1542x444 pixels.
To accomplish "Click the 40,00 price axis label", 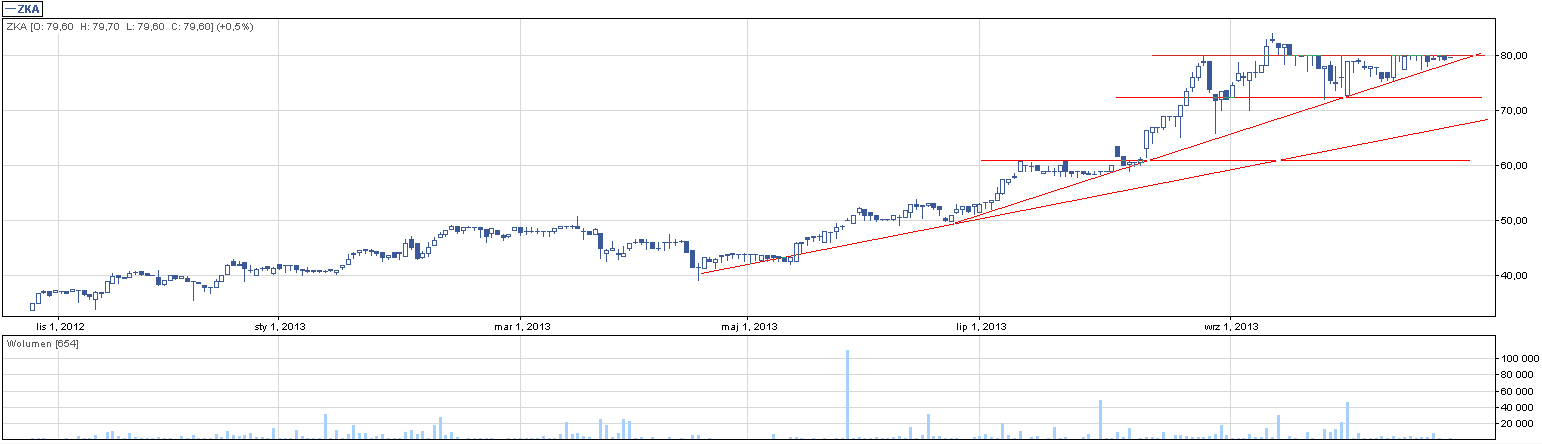I will tap(1515, 275).
